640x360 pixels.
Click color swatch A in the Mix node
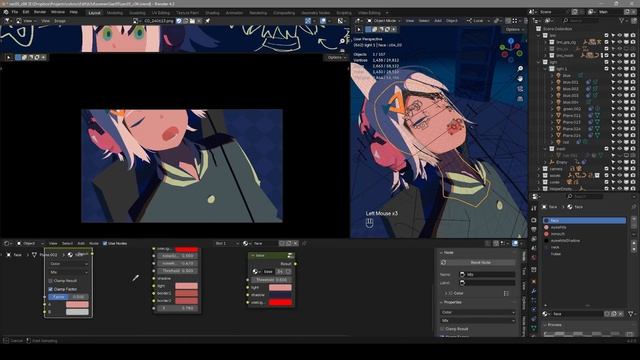pyautogui.click(x=77, y=304)
